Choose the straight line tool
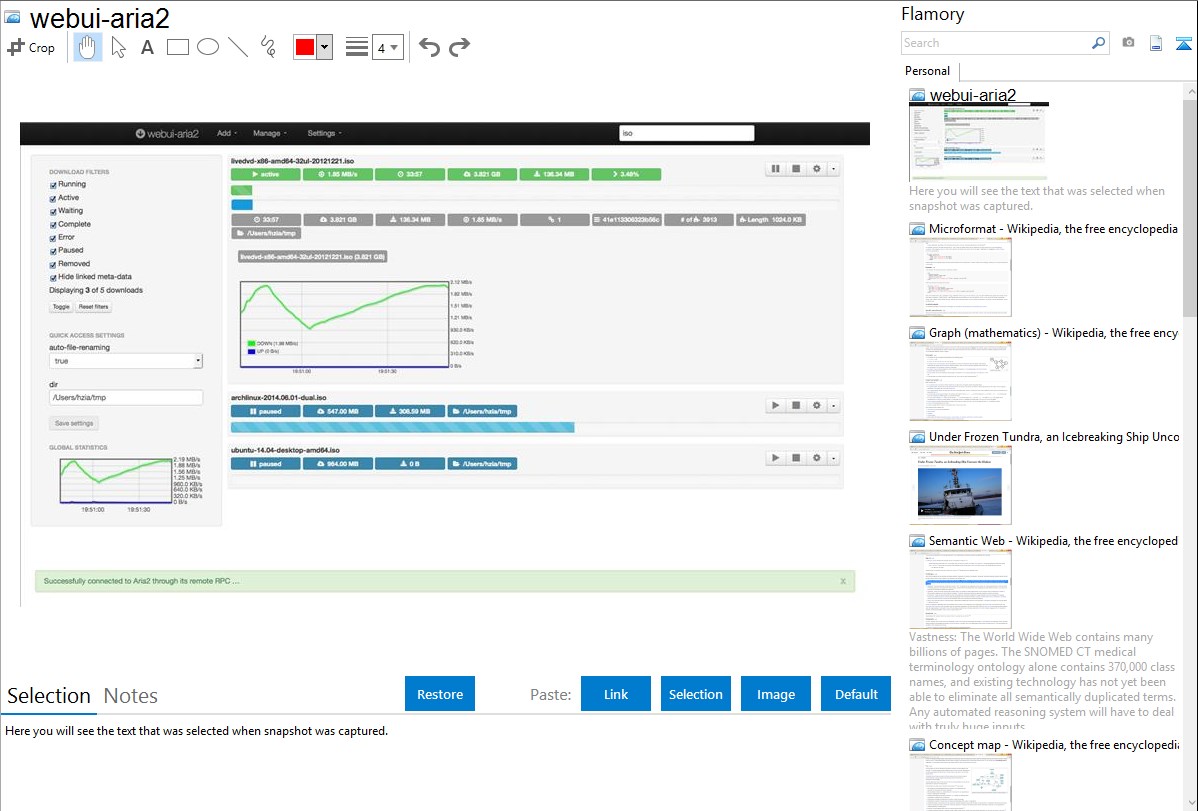Image resolution: width=1198 pixels, height=811 pixels. pyautogui.click(x=238, y=47)
